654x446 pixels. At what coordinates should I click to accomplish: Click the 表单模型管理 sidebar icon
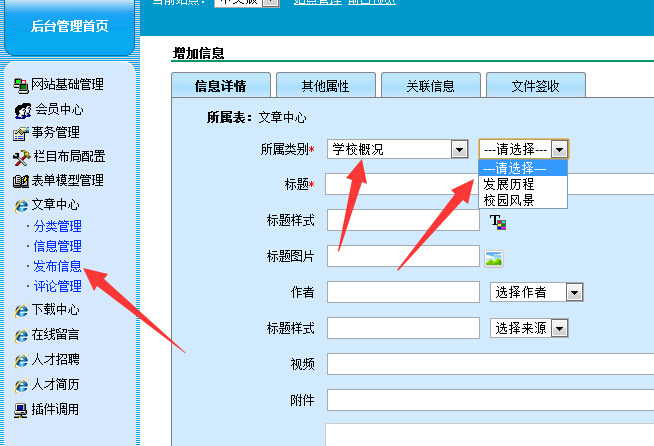pos(21,181)
